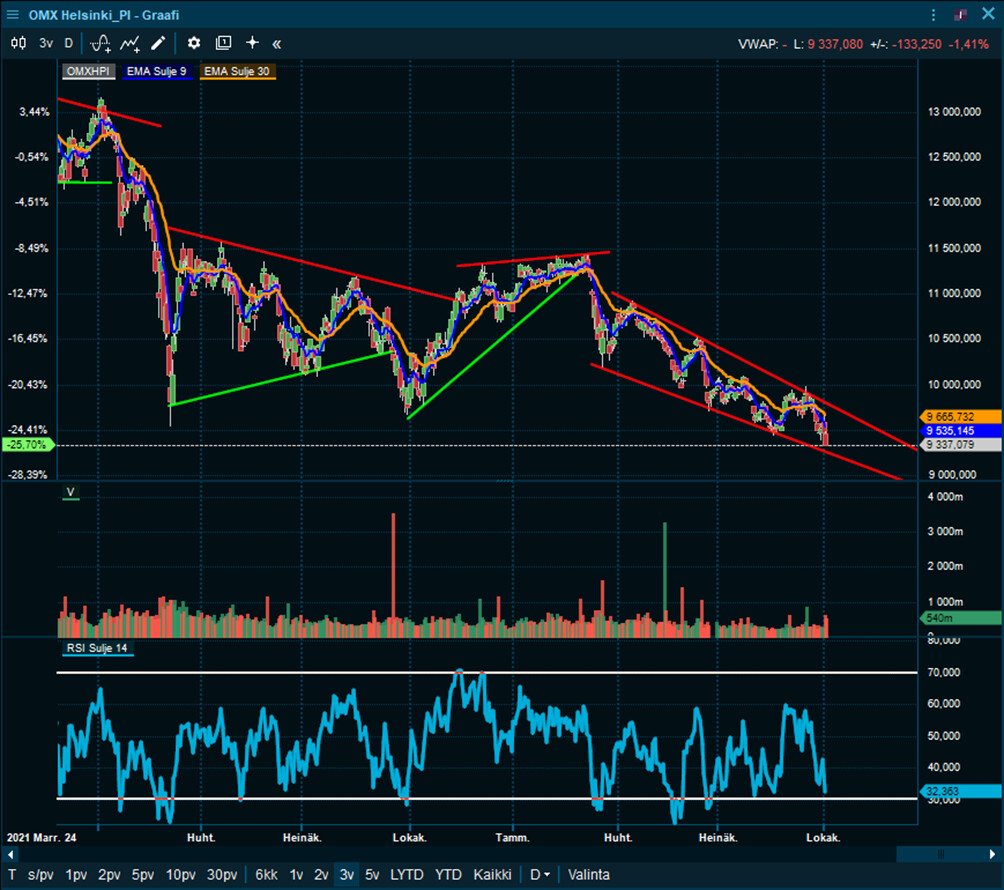Click the green -25,70% axis label
1004x890 pixels.
pyautogui.click(x=29, y=444)
